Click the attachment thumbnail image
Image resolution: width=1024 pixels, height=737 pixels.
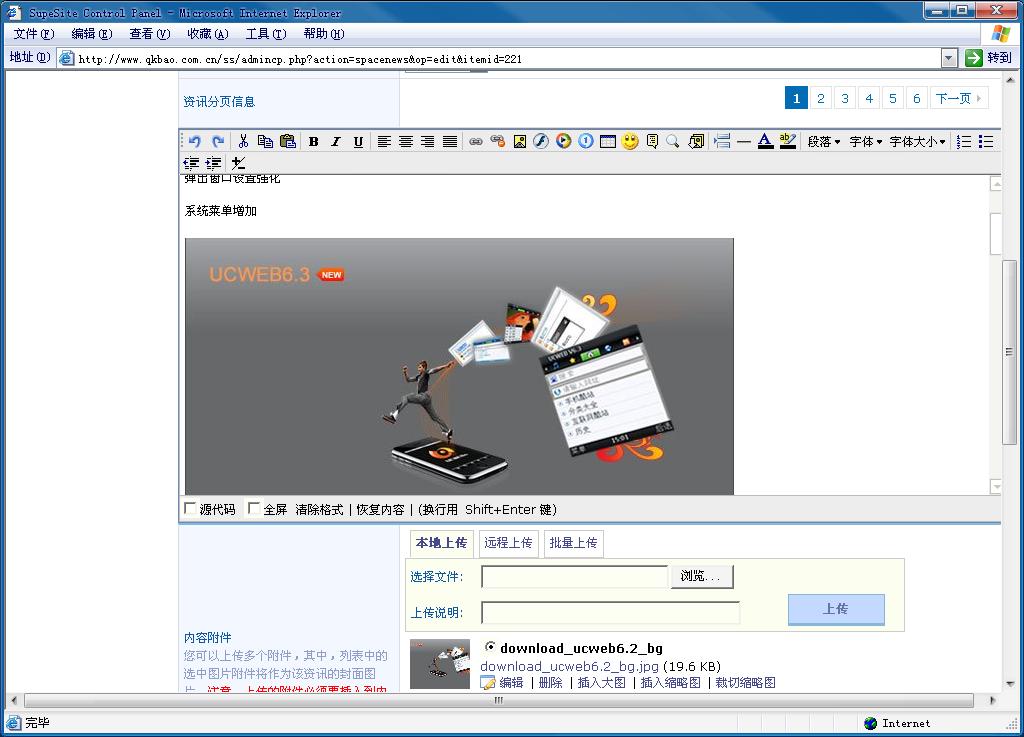440,664
